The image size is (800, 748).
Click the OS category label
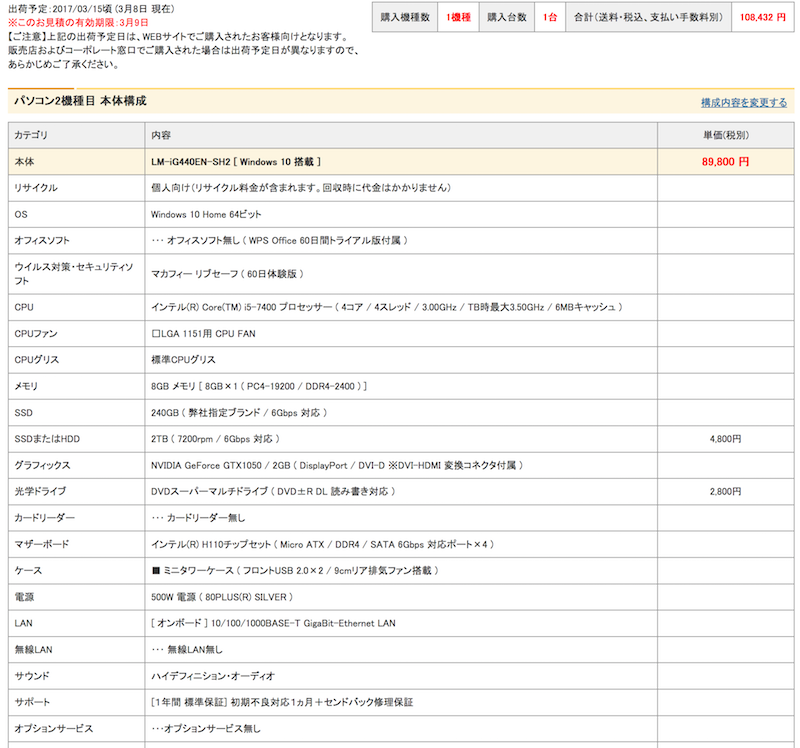coord(21,214)
